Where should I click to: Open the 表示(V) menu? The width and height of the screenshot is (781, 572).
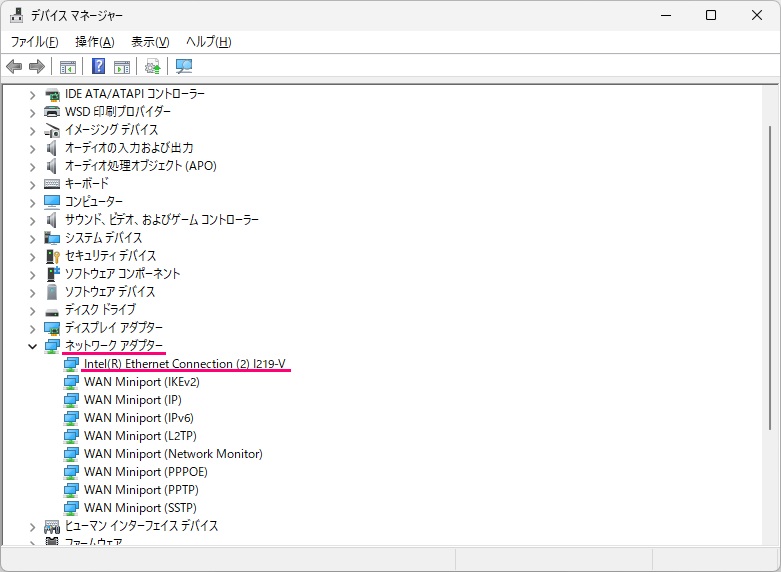click(x=150, y=42)
